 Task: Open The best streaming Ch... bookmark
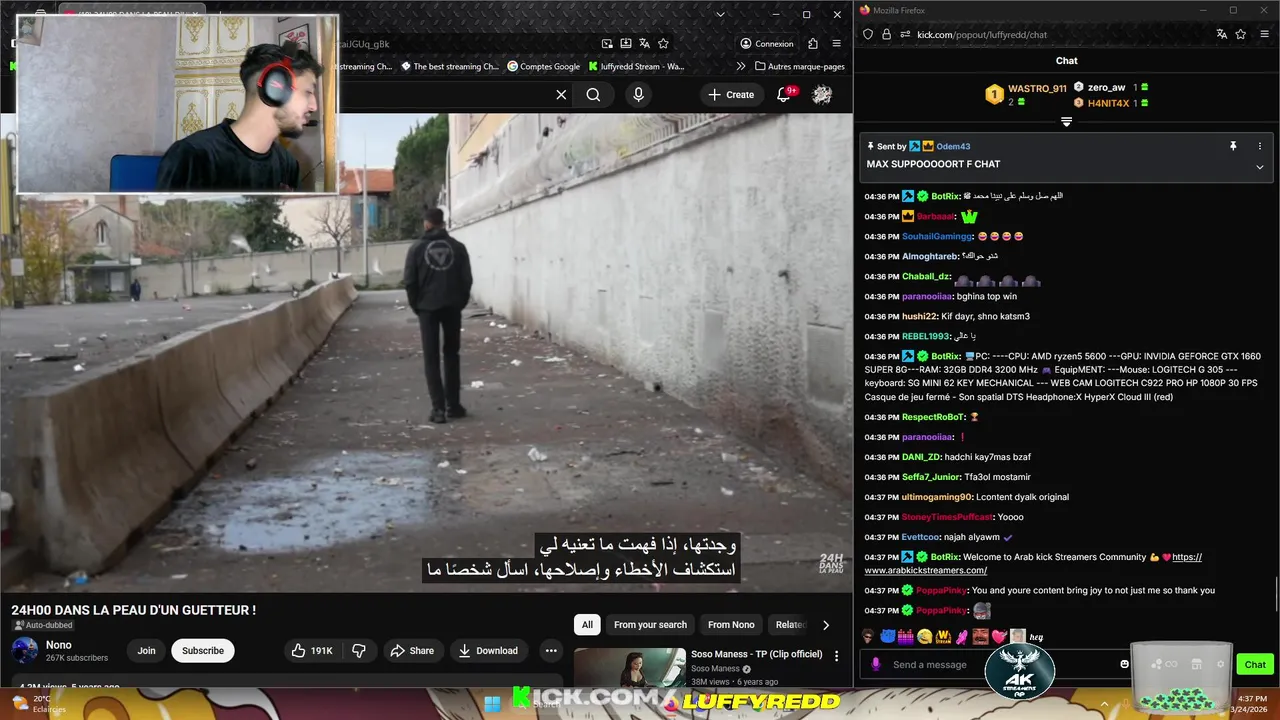click(450, 67)
